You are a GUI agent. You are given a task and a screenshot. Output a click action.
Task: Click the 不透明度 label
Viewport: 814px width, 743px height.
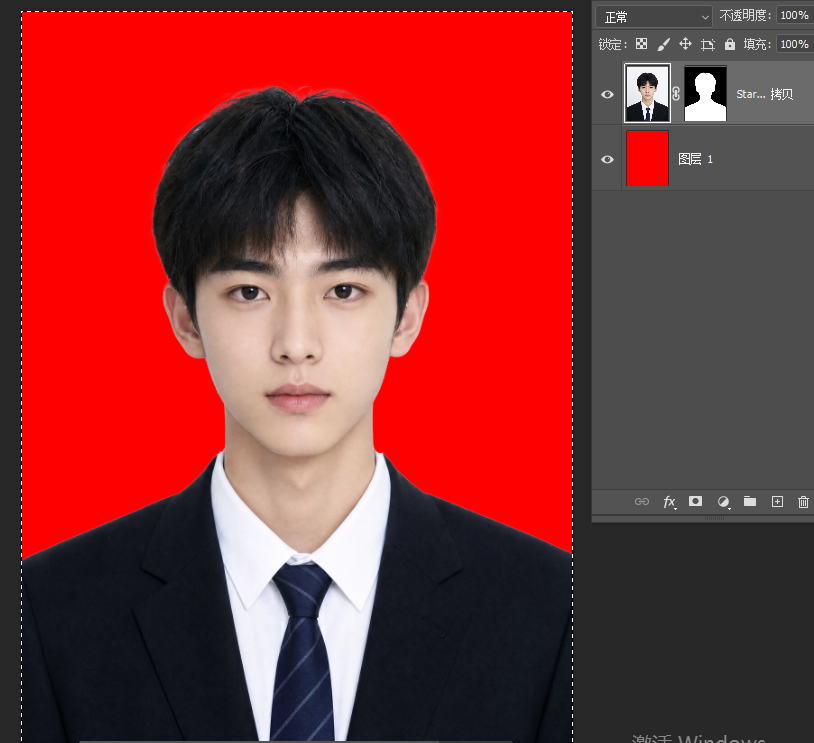pyautogui.click(x=745, y=16)
